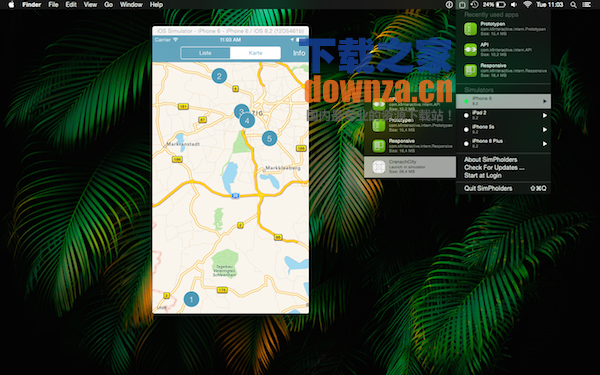The height and width of the screenshot is (375, 600).
Task: Click the Responsive name in Recently used apps
Action: (x=494, y=65)
